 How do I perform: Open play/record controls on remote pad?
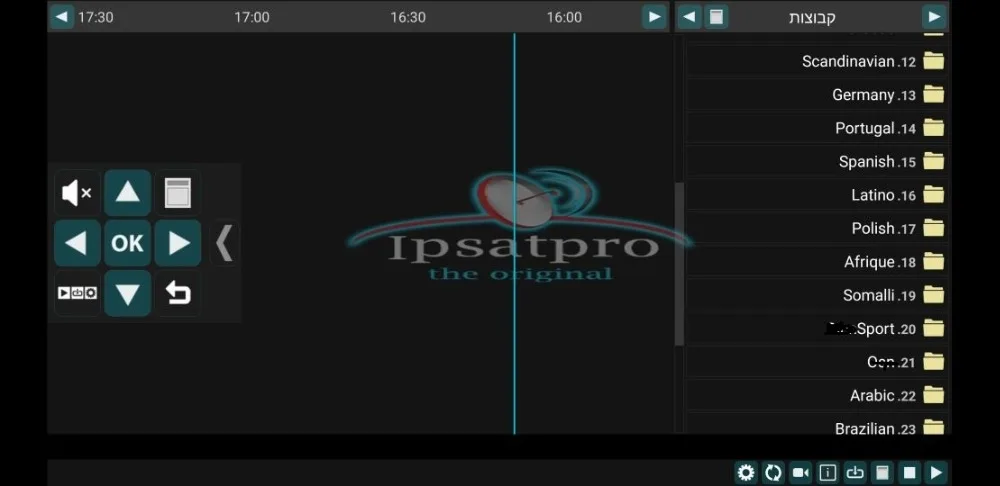77,293
